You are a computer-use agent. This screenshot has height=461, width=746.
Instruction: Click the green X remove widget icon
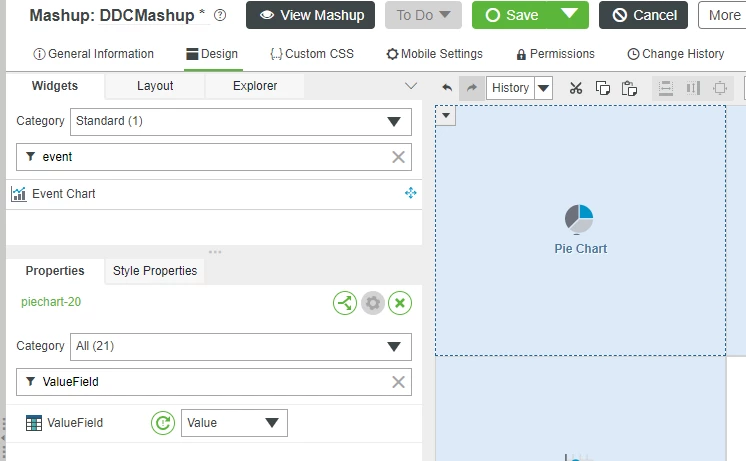(x=400, y=303)
